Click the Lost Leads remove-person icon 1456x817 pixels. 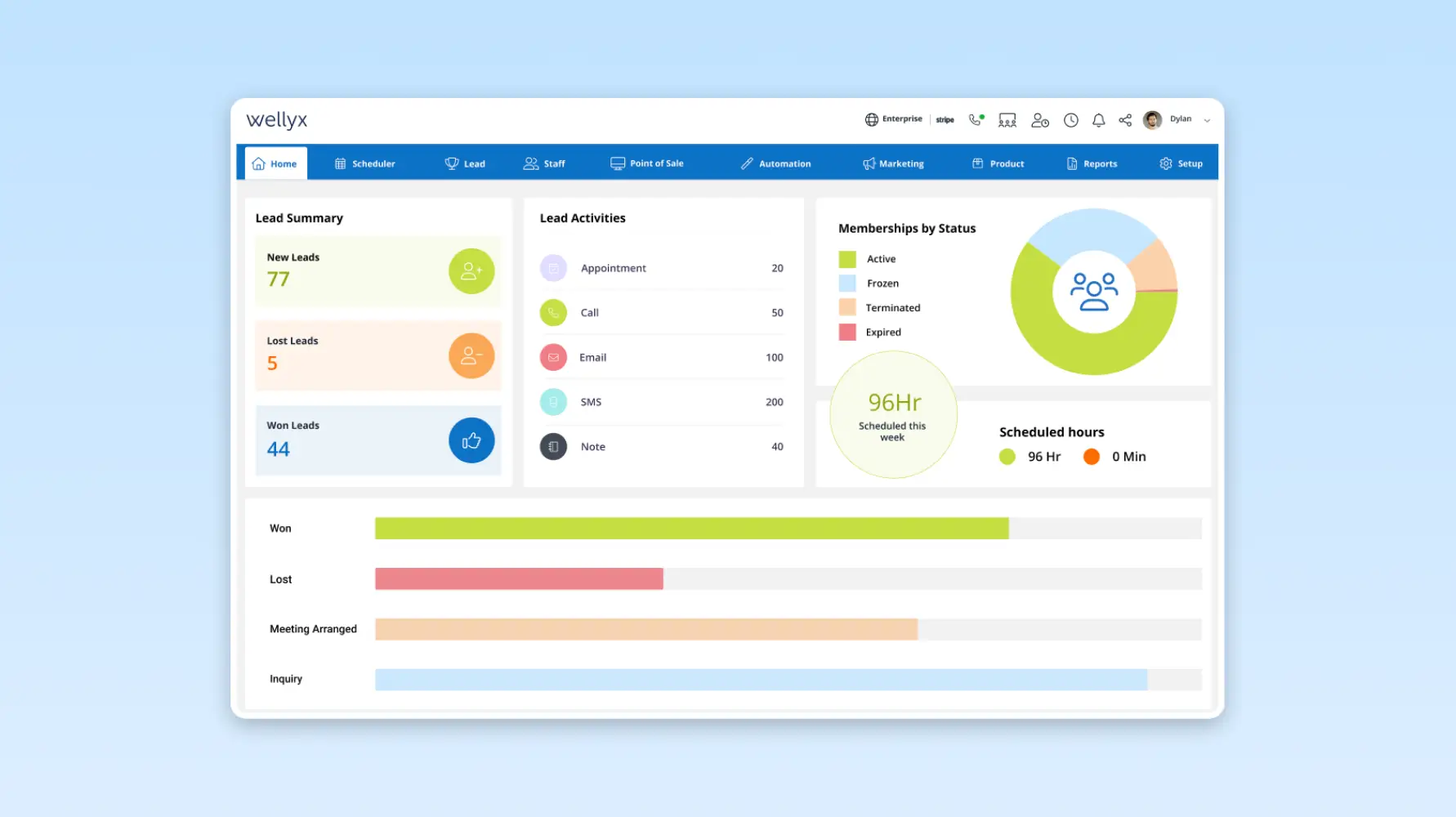[471, 355]
